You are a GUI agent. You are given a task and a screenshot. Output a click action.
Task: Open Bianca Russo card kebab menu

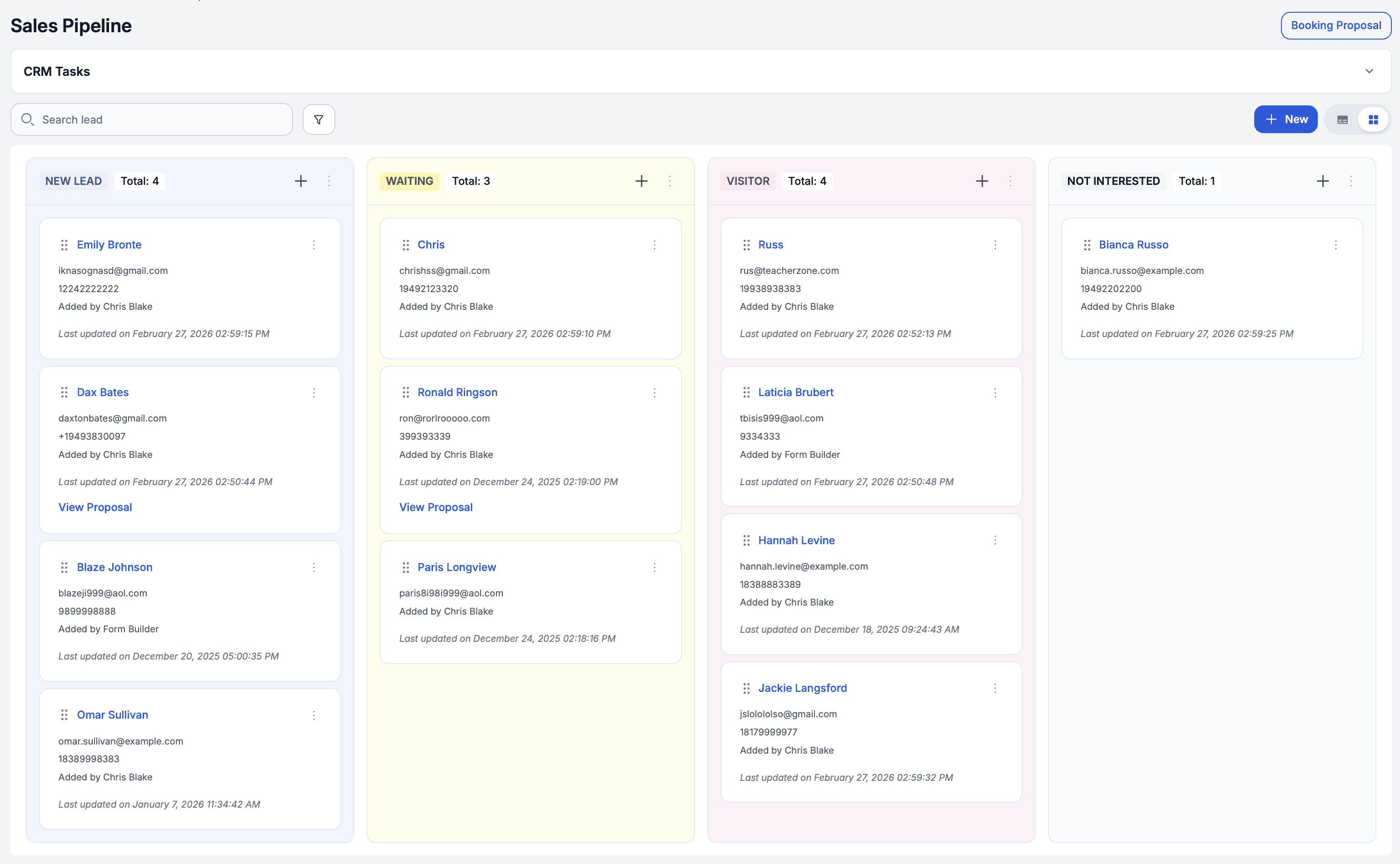1335,244
